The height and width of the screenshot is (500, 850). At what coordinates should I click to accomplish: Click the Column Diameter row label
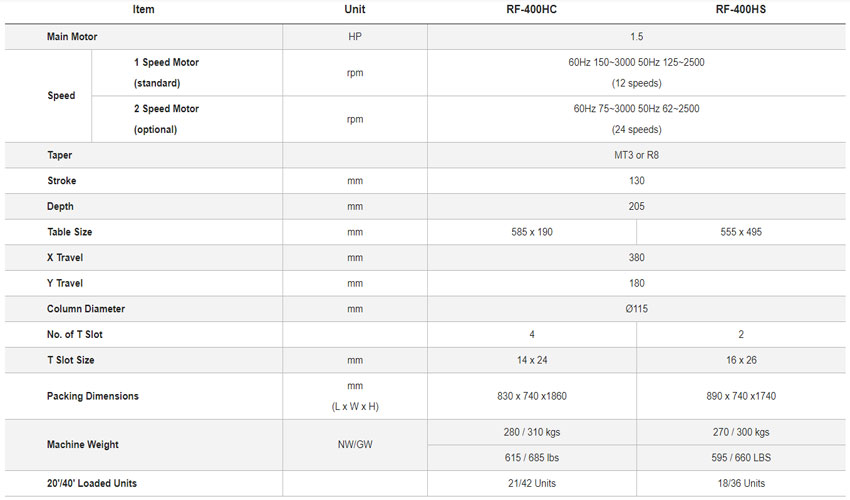pos(86,309)
